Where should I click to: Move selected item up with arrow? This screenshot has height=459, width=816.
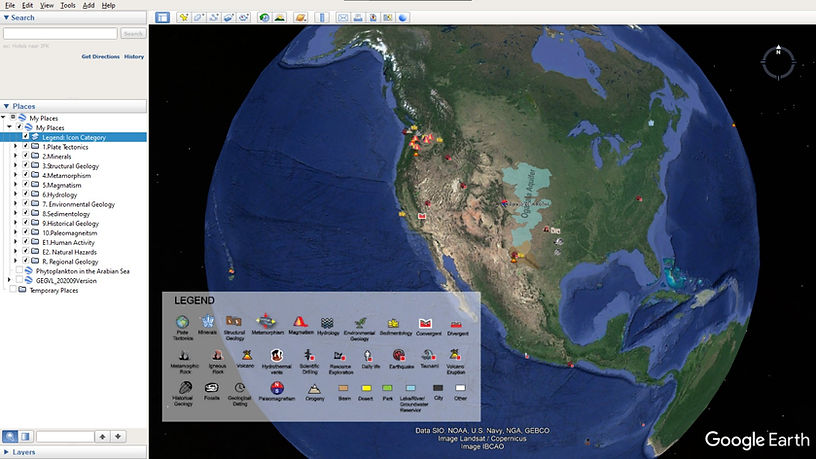[103, 436]
